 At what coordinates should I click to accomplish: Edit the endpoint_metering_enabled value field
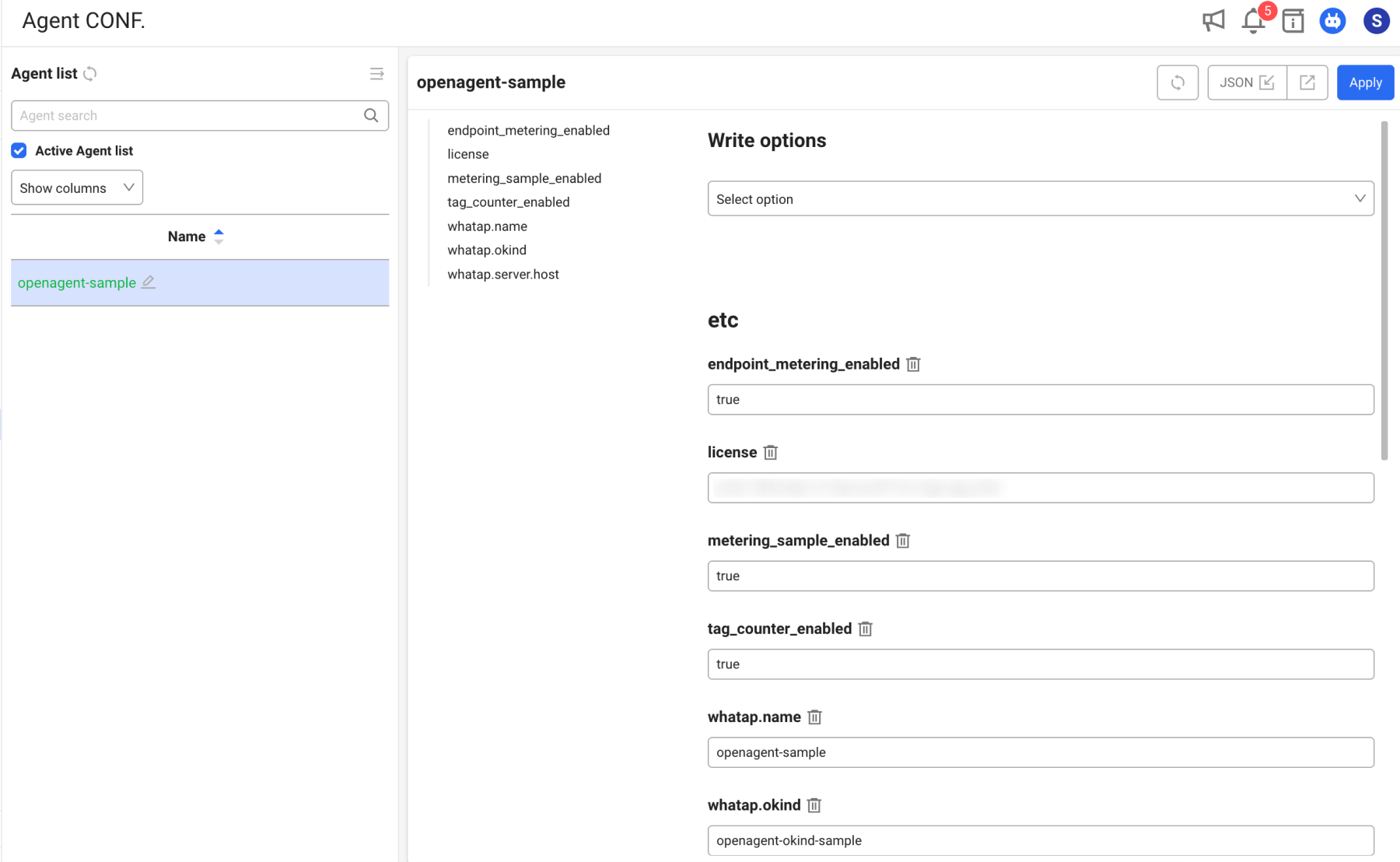1041,400
